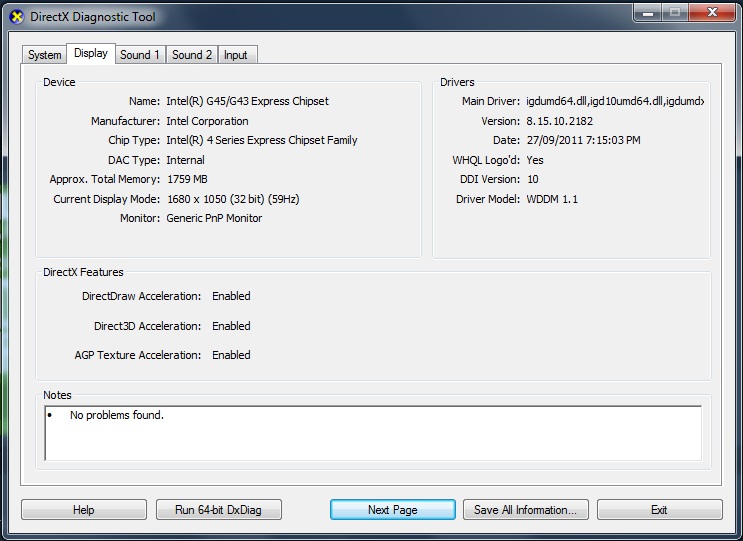Click the 'Chip Type:' label
This screenshot has height=541, width=743.
pos(134,140)
